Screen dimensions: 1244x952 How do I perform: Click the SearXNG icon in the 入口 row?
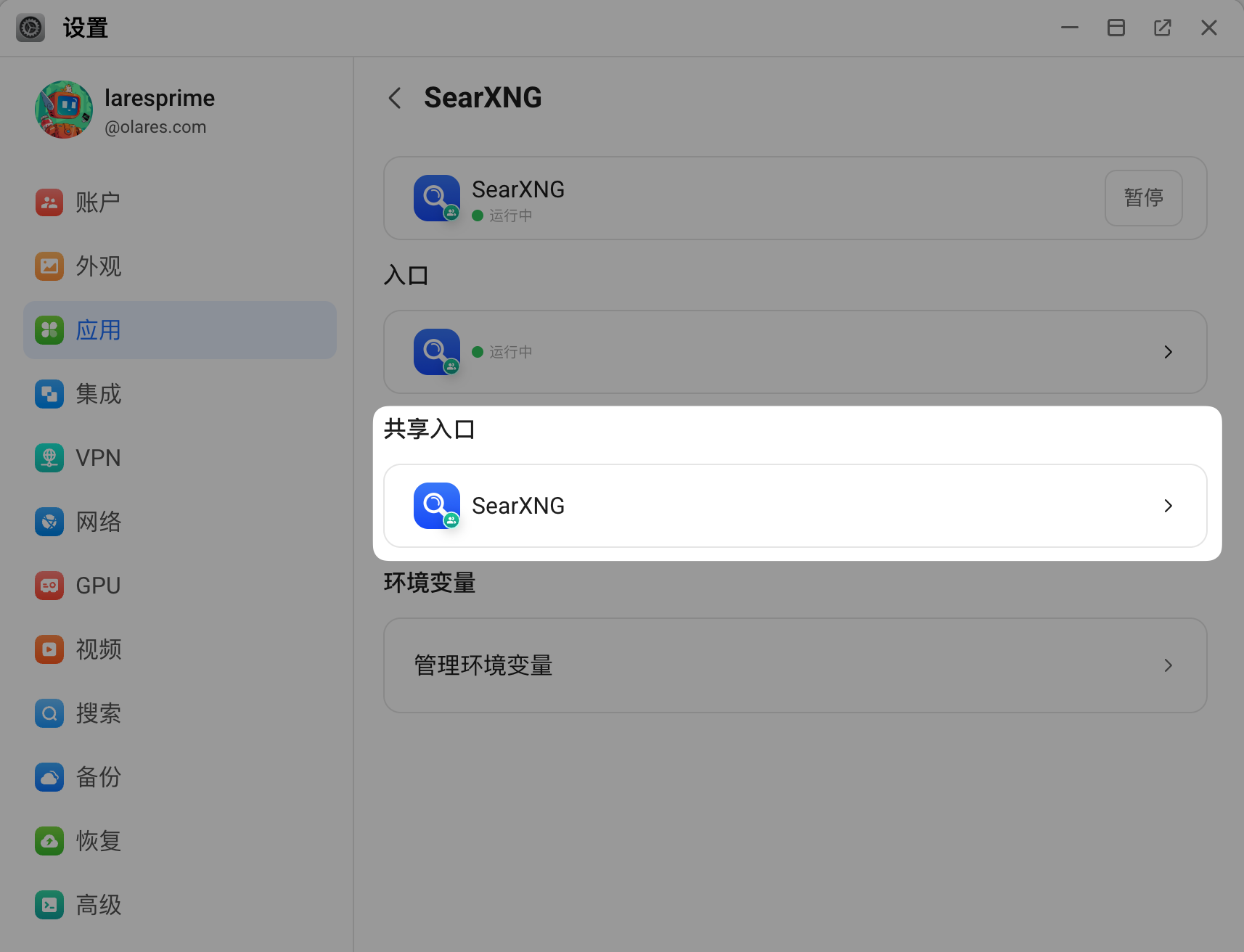coord(437,352)
